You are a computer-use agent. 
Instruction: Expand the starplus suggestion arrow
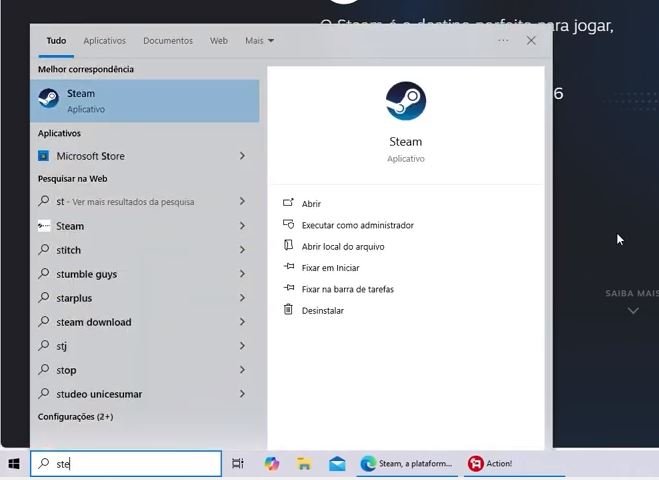243,298
